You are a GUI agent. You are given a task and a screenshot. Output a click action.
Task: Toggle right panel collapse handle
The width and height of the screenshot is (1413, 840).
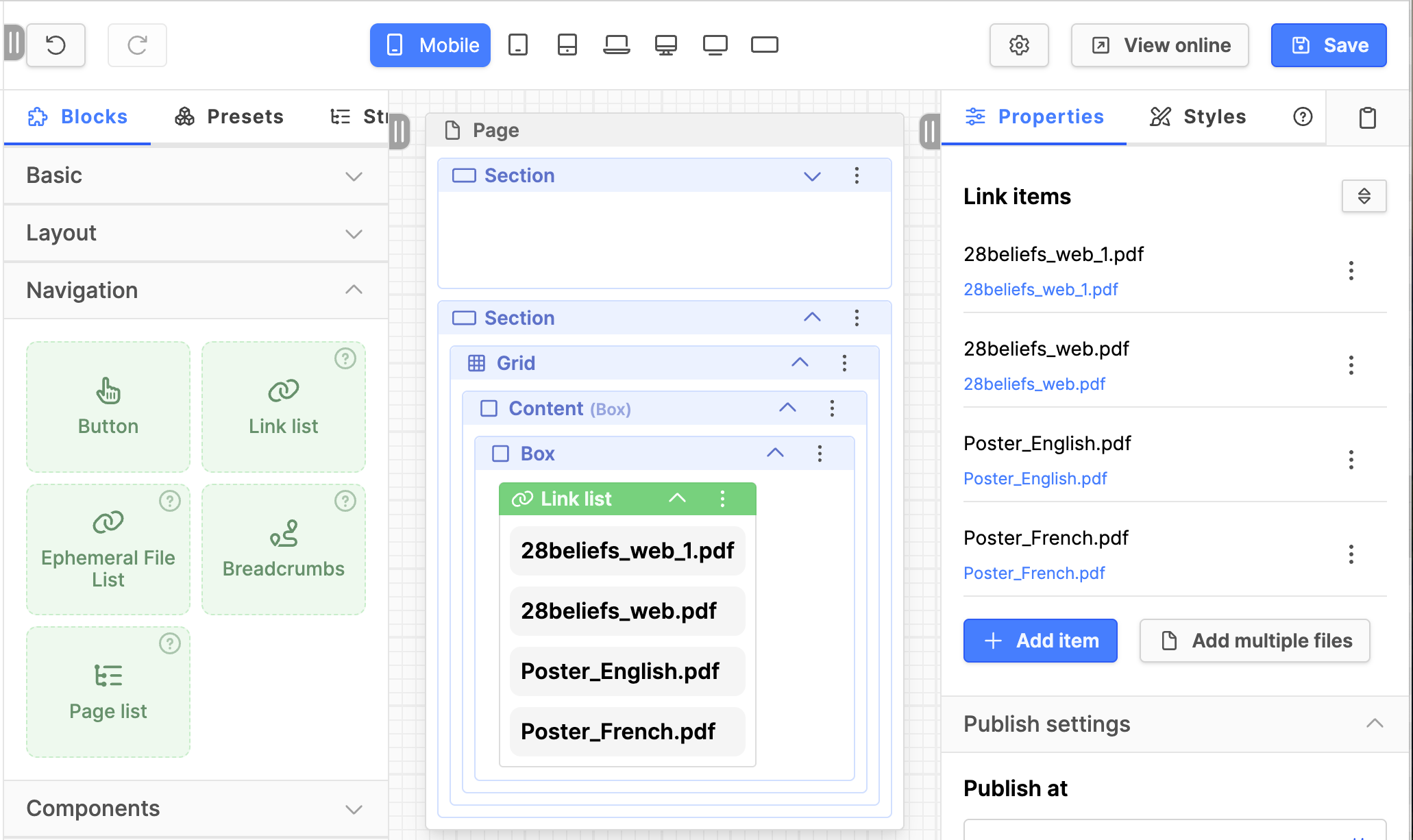tap(929, 131)
